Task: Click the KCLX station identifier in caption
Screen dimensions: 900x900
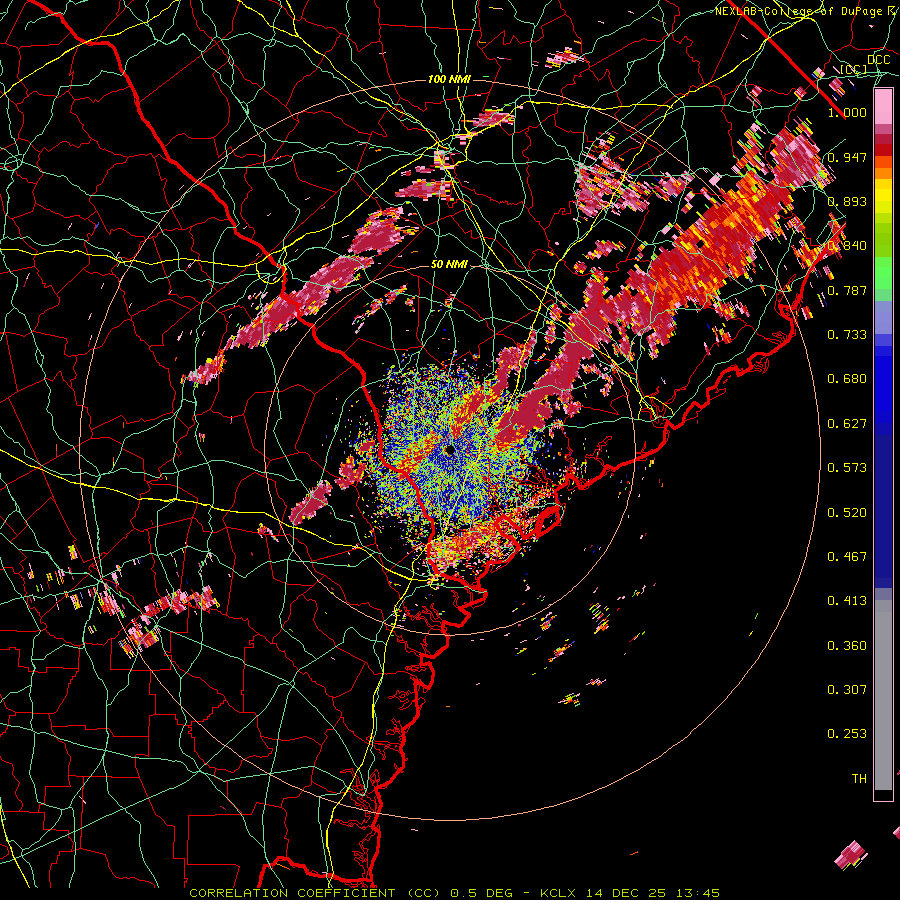Action: [558, 893]
